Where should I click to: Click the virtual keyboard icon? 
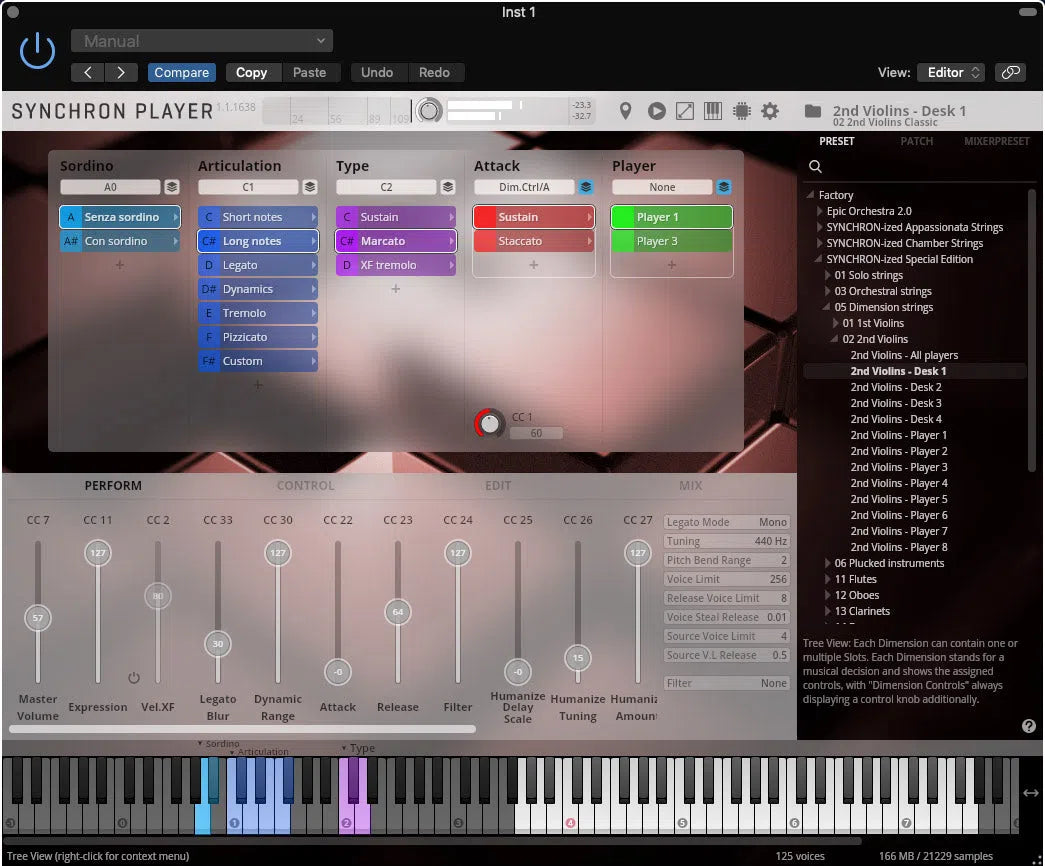712,111
